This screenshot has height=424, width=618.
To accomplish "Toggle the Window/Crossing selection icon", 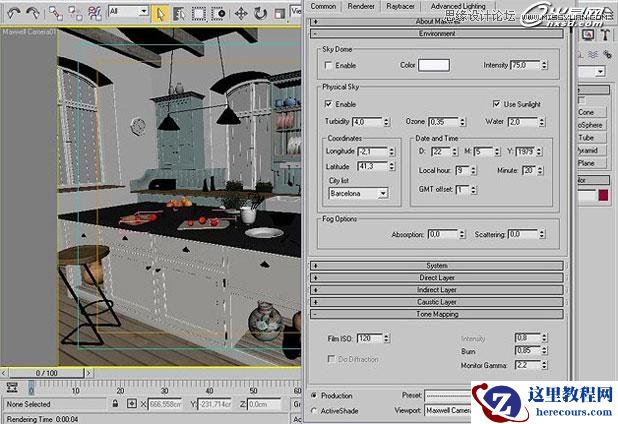I will (x=218, y=14).
